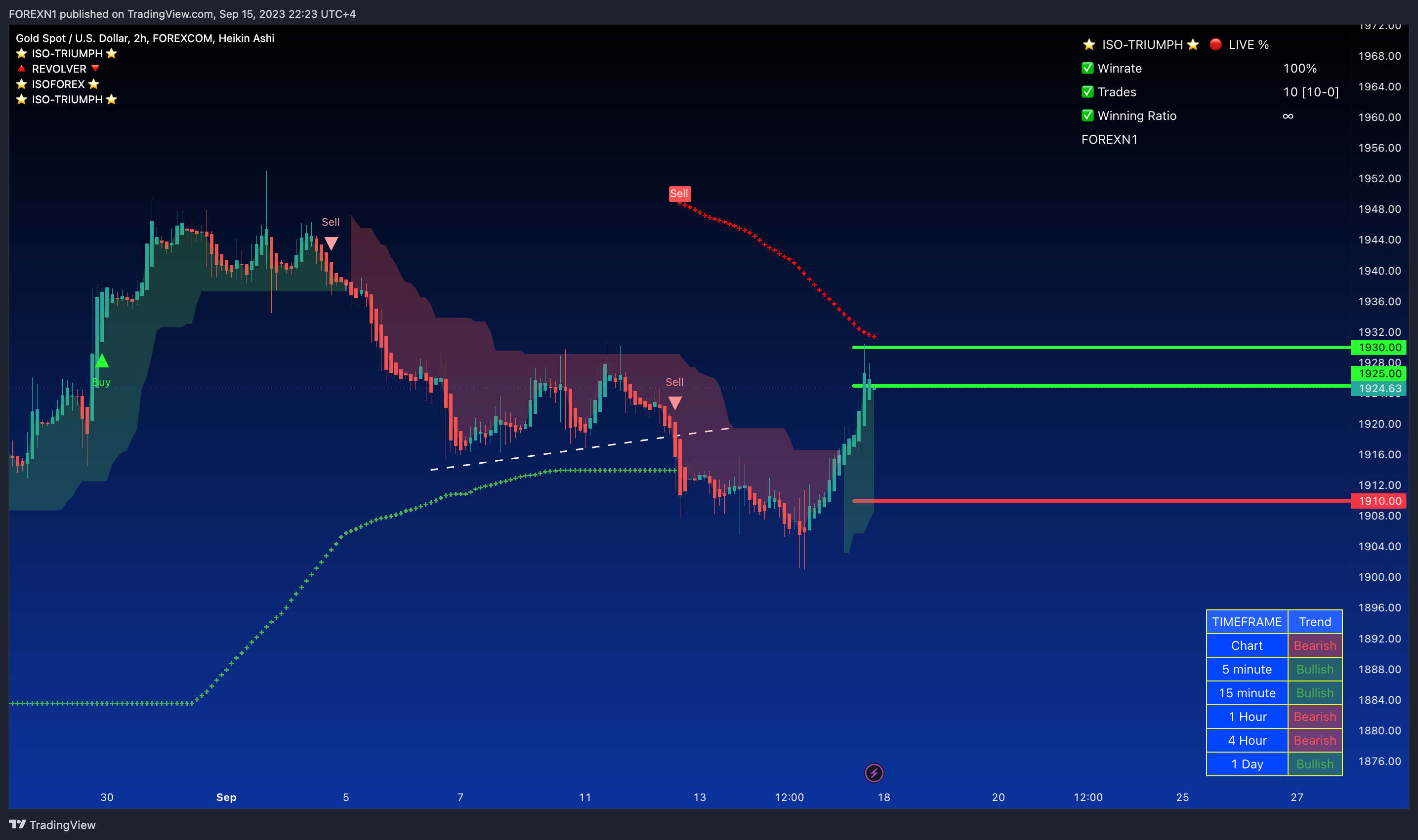The height and width of the screenshot is (840, 1418).
Task: Click the Sep label on time axis
Action: point(226,797)
